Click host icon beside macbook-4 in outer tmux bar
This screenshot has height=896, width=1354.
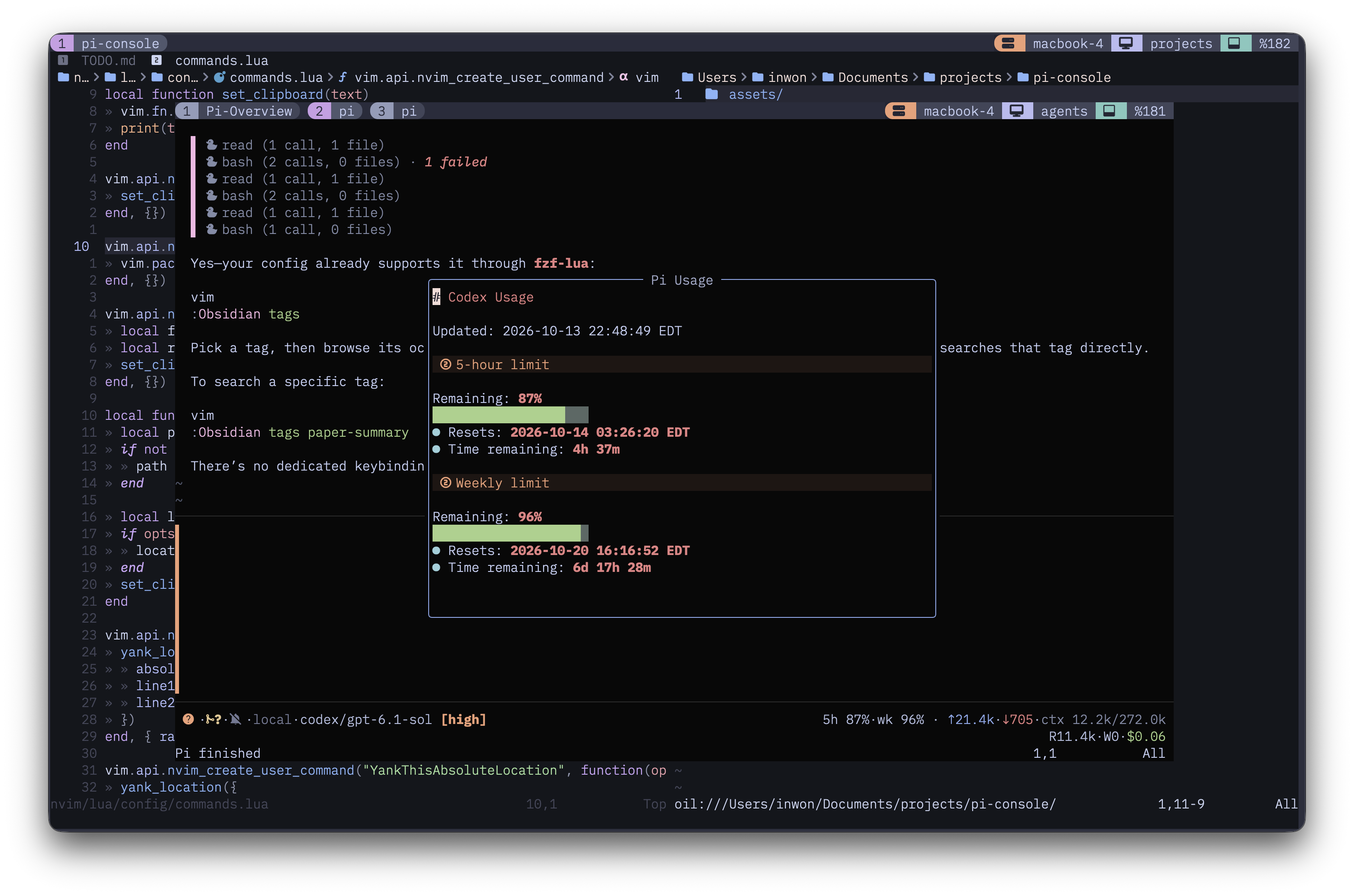click(x=1008, y=43)
